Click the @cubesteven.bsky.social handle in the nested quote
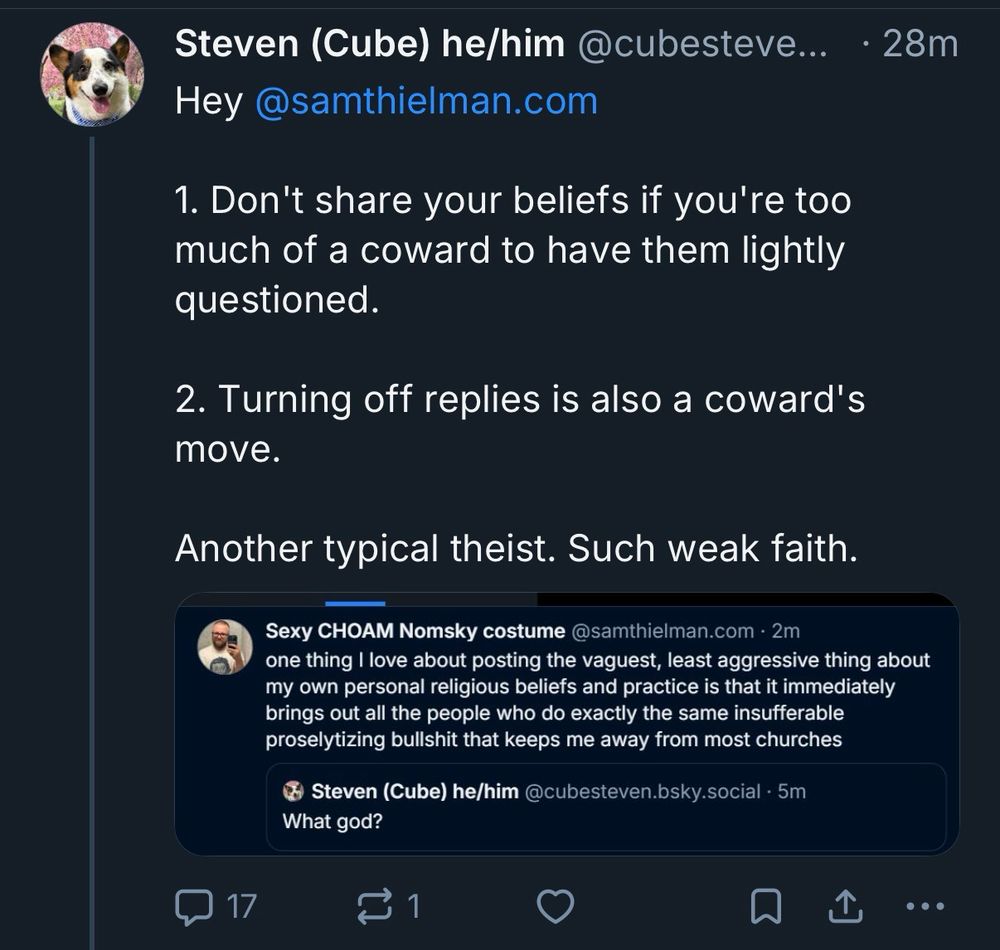Screen dimensions: 1000x950 pyautogui.click(x=645, y=792)
